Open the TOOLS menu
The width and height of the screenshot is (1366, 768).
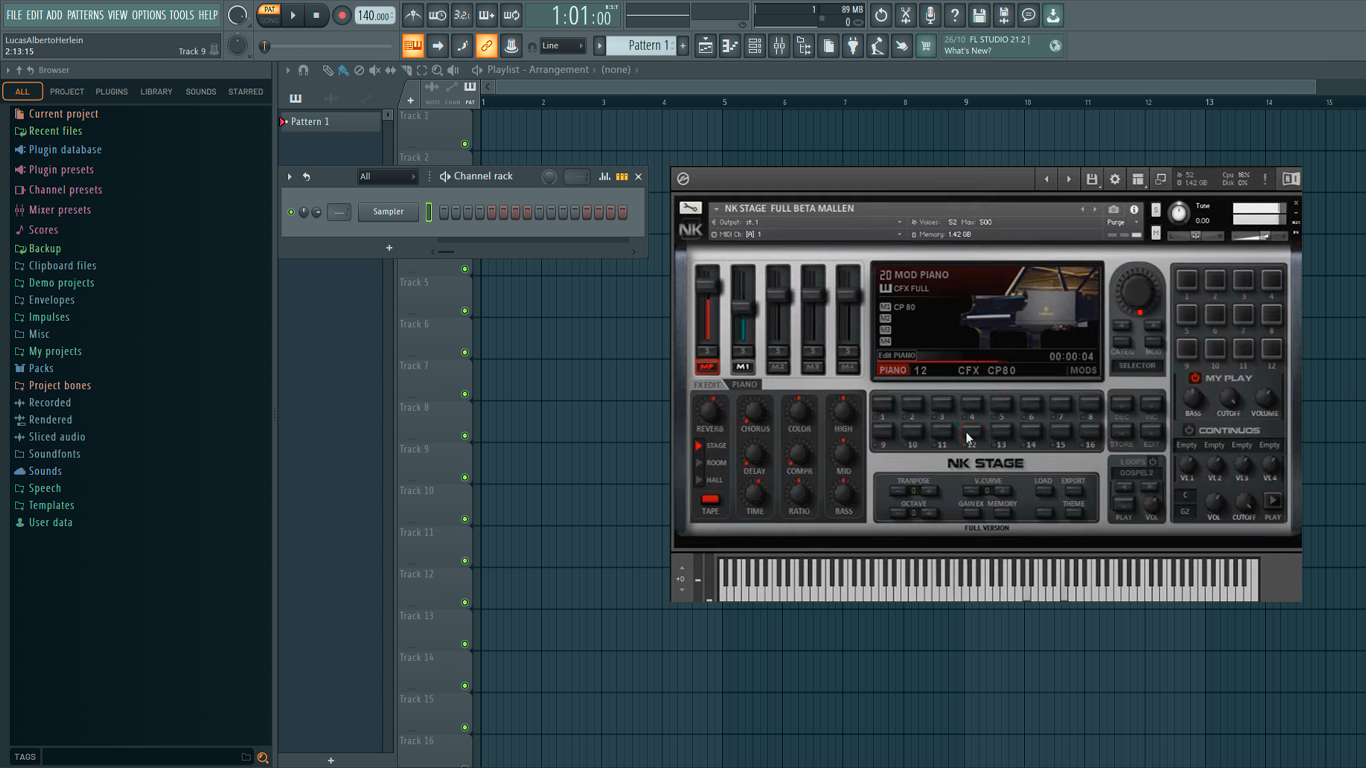[x=182, y=15]
